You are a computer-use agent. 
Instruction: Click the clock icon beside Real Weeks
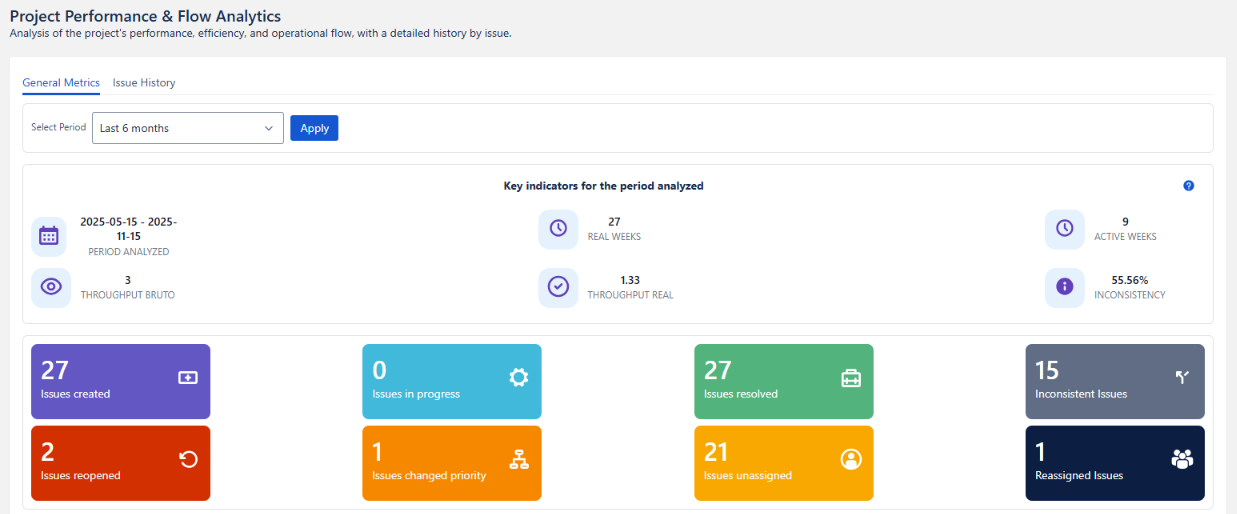558,229
